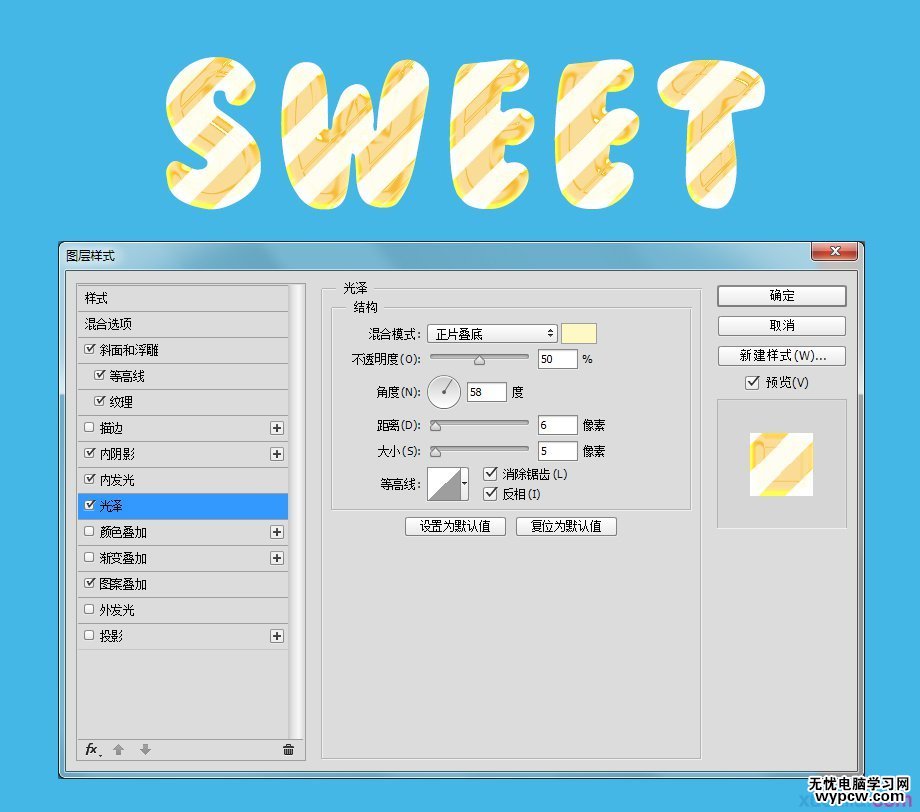Click the 角度 angle dial to set 58 degrees
Viewport: 920px width, 812px height.
(444, 392)
